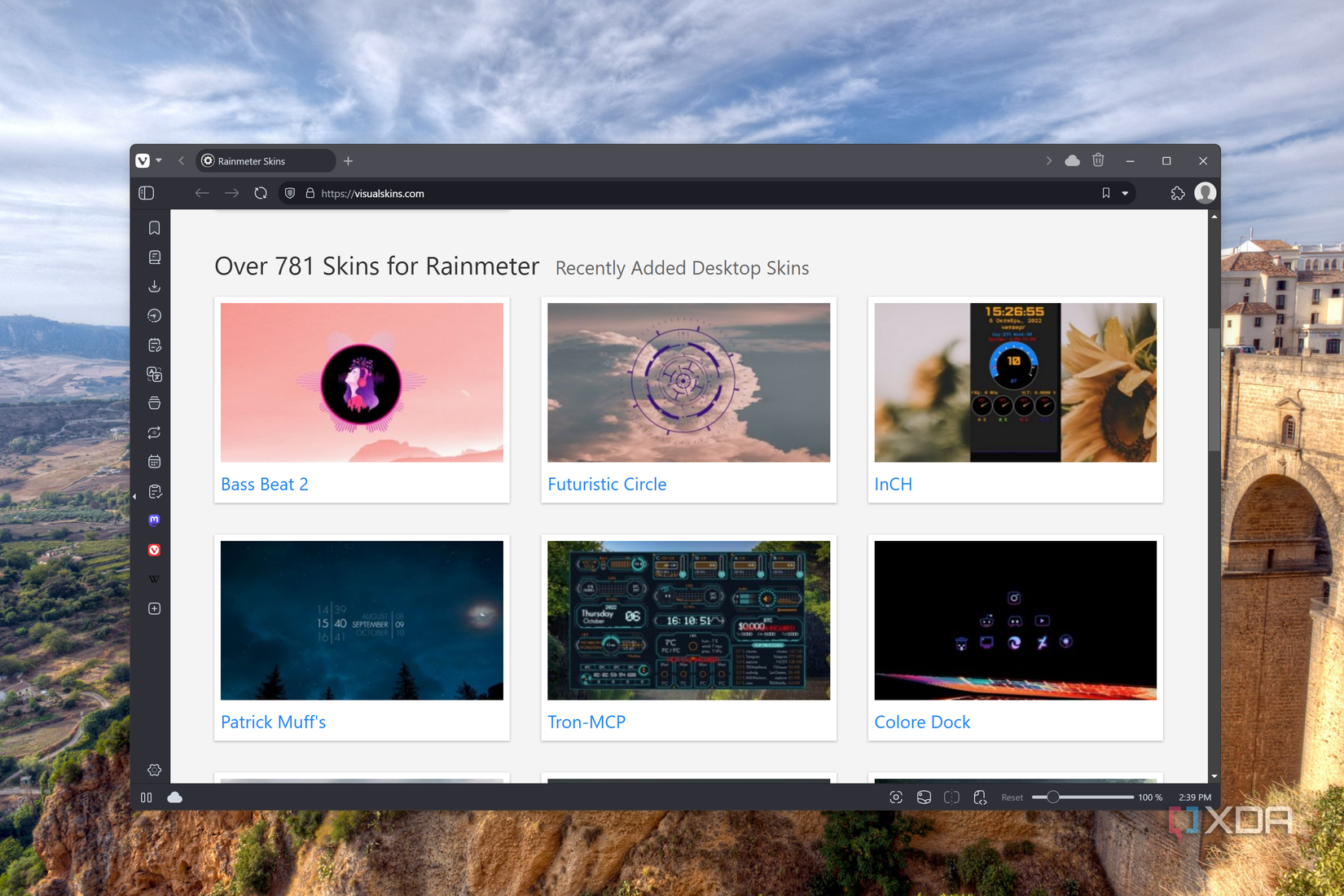This screenshot has width=1344, height=896.
Task: Open the Downloads panel
Action: pyautogui.click(x=154, y=286)
